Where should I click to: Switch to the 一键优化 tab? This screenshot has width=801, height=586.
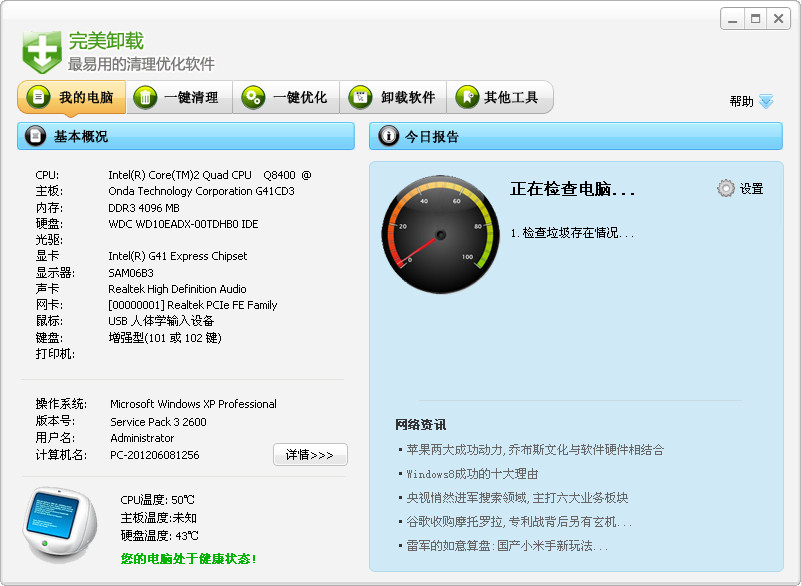pyautogui.click(x=286, y=97)
